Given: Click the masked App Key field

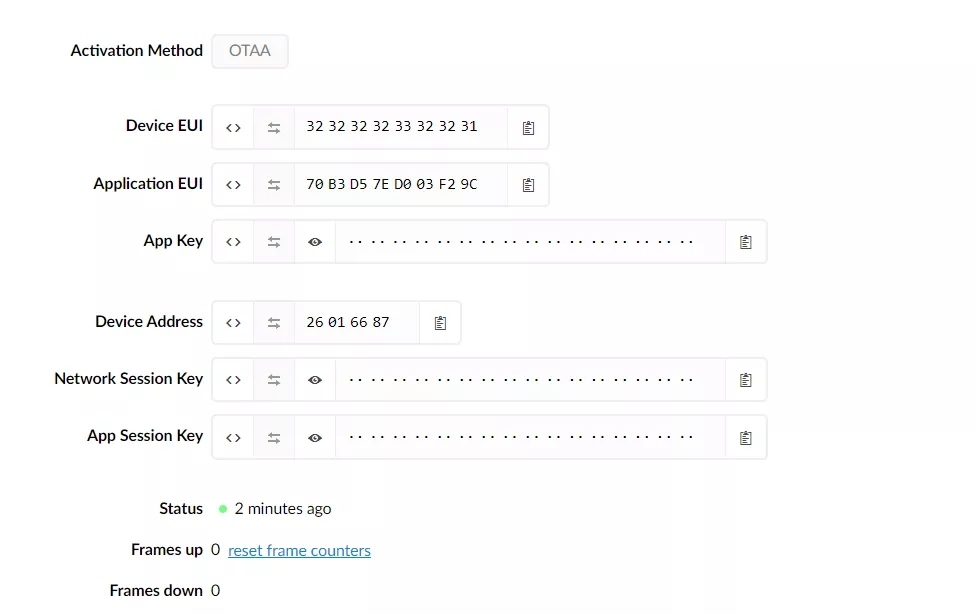Looking at the screenshot, I should (520, 242).
